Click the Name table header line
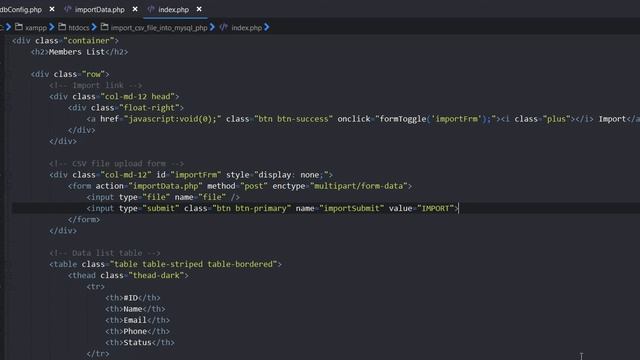Screen dimensions: 640x360 [135, 309]
